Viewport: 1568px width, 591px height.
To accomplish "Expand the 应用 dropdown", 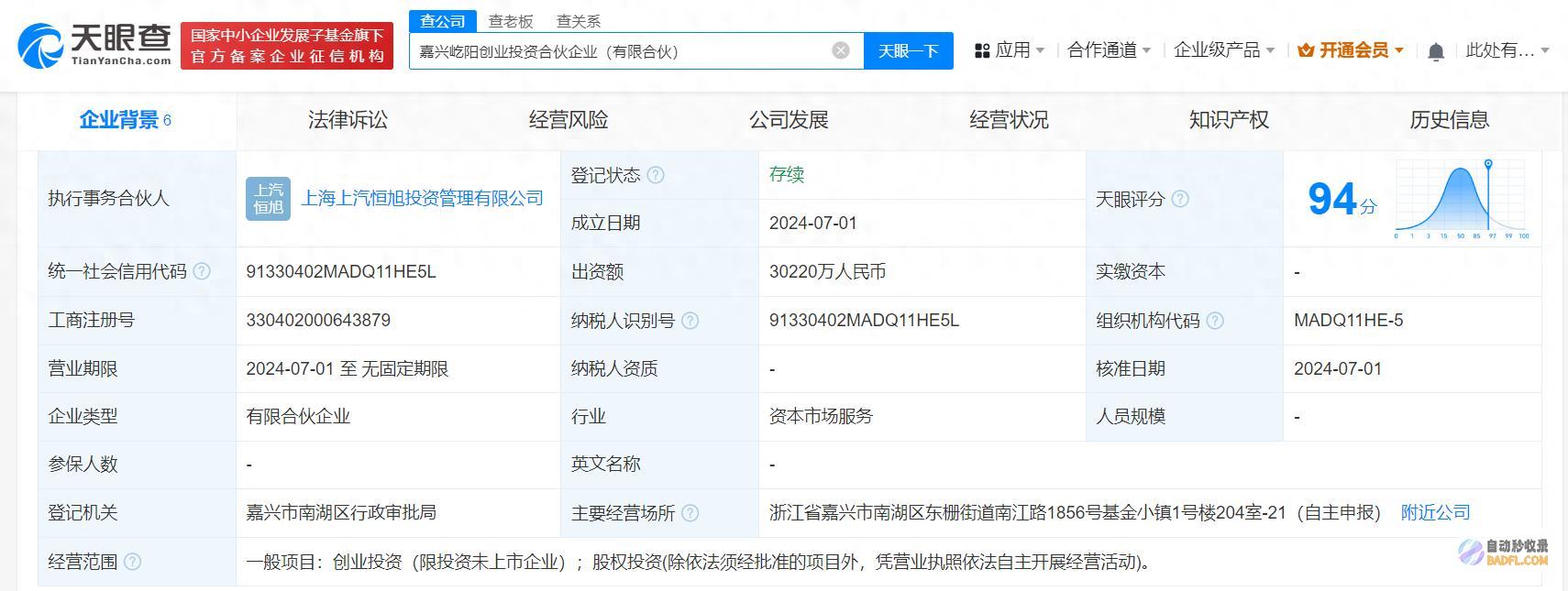I will click(1040, 50).
